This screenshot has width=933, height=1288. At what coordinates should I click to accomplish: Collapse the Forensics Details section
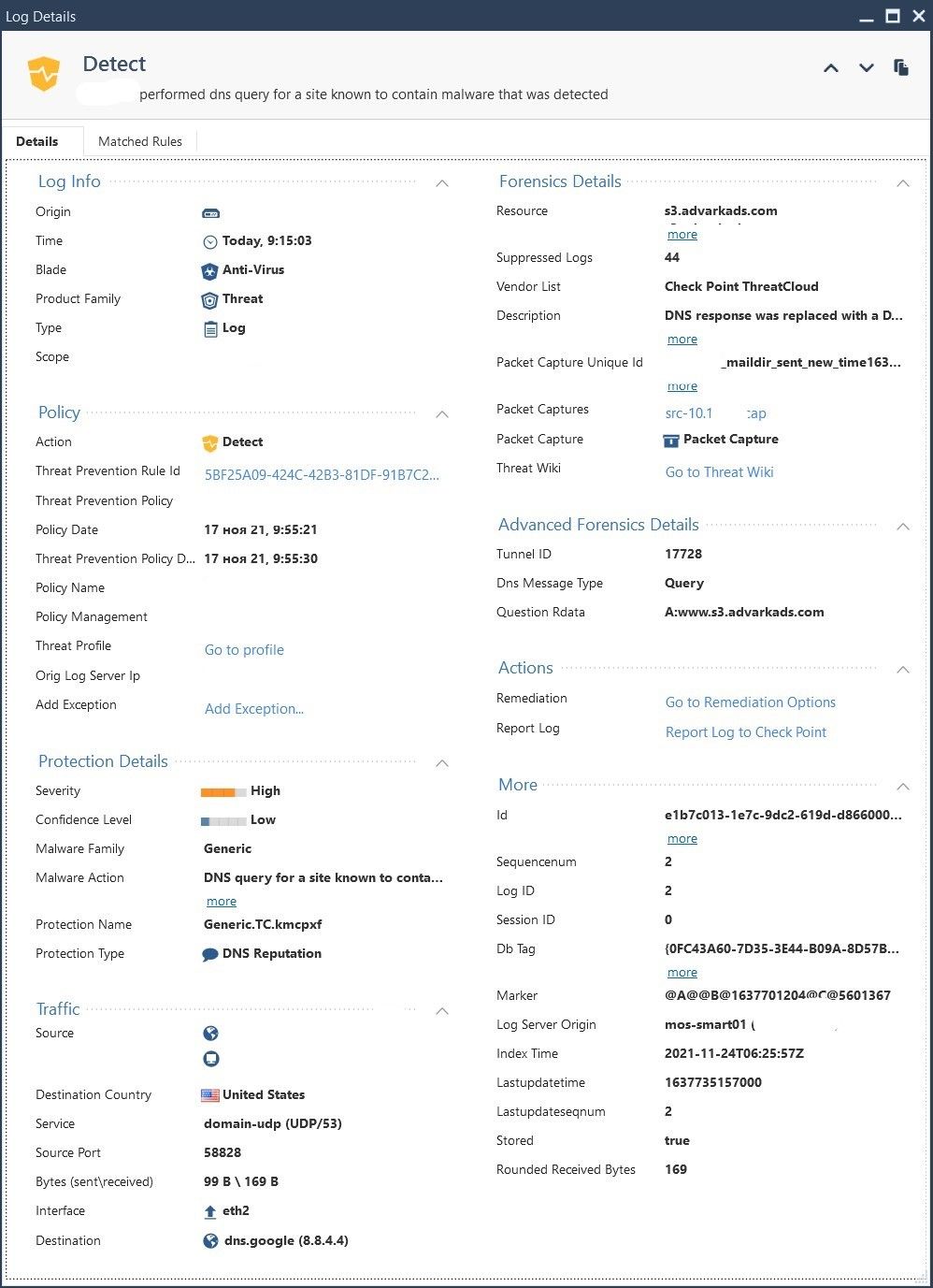coord(903,183)
